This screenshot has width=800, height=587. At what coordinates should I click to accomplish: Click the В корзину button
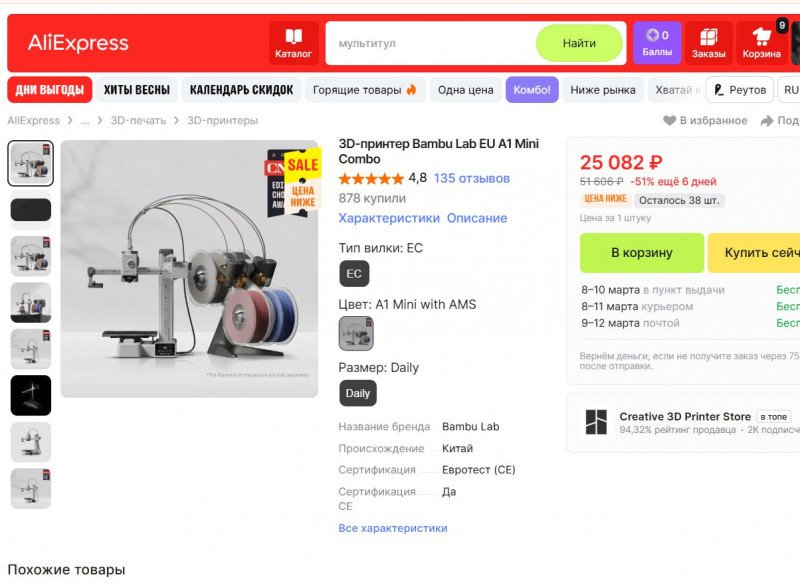click(x=642, y=253)
